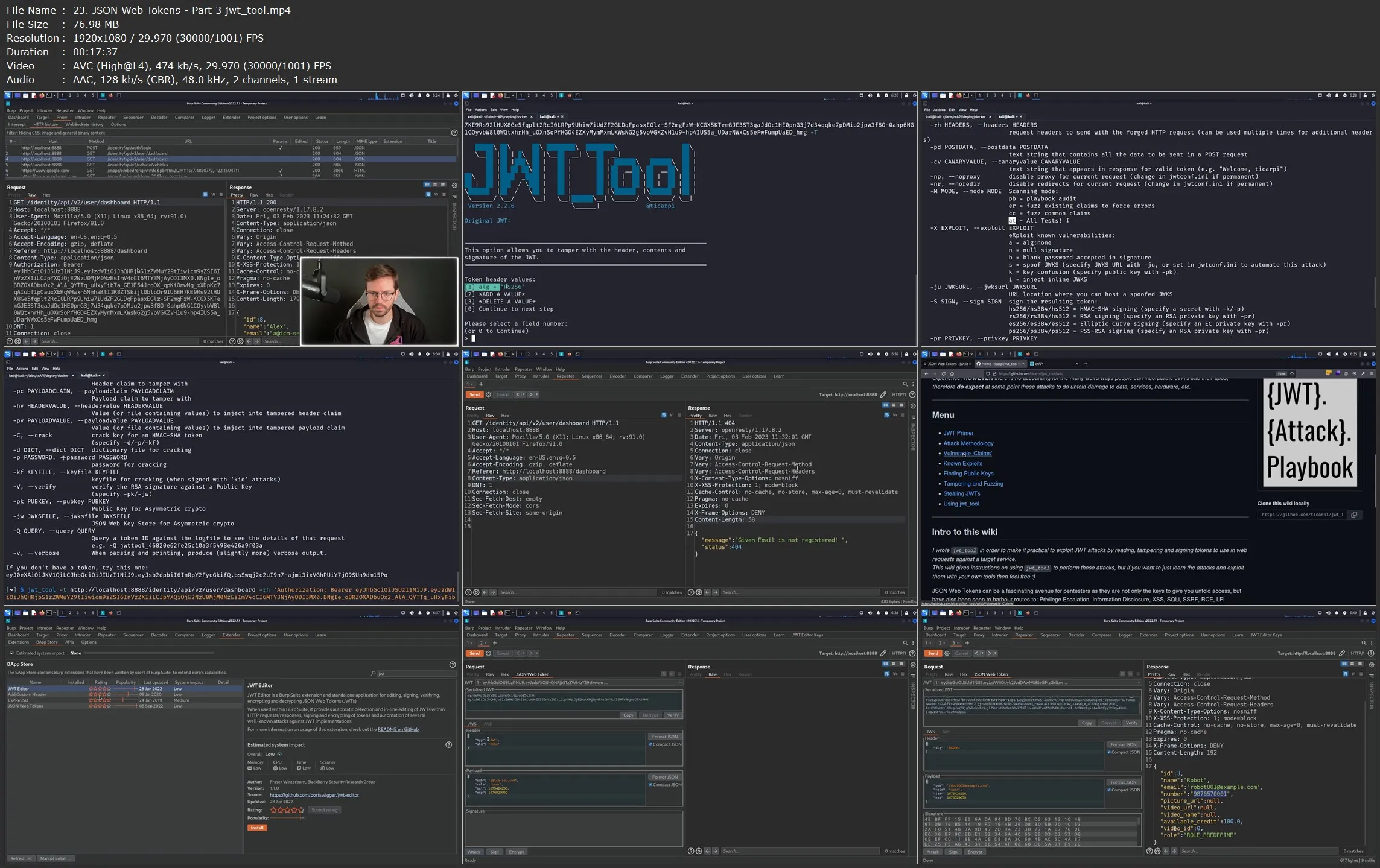Screen dimensions: 1380x868
Task: Open tab 1 dropdown arrow in center Repeater frame
Action: click(473, 384)
